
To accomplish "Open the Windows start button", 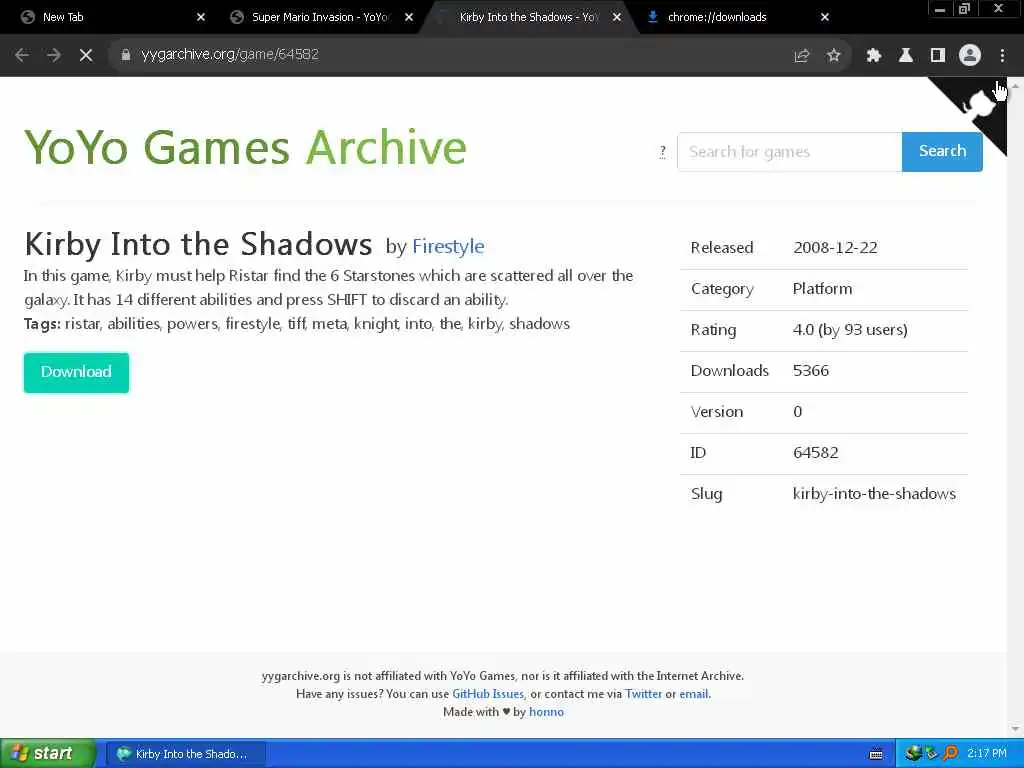I will point(47,754).
